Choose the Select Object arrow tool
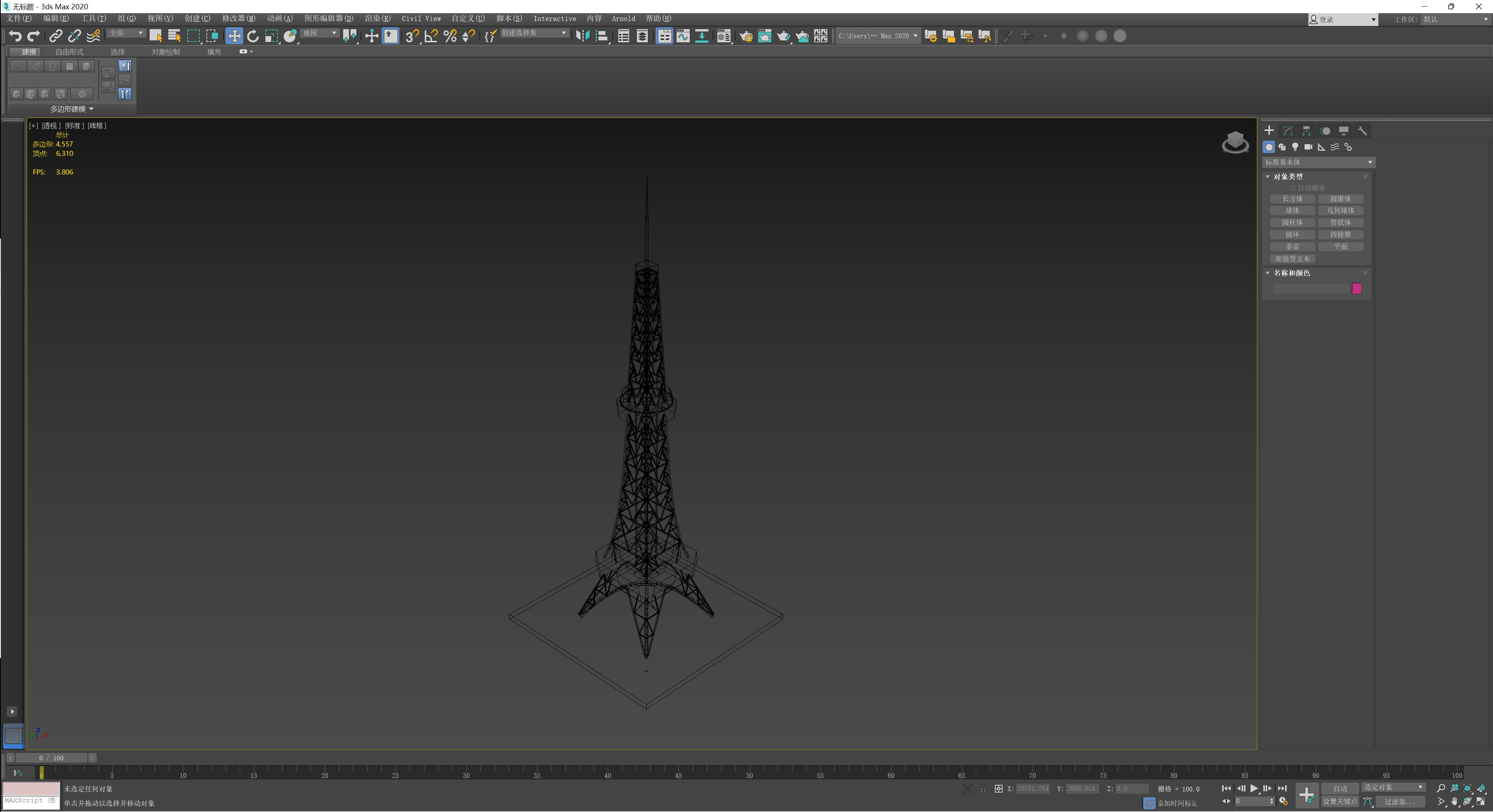Viewport: 1493px width, 812px height. coord(155,36)
